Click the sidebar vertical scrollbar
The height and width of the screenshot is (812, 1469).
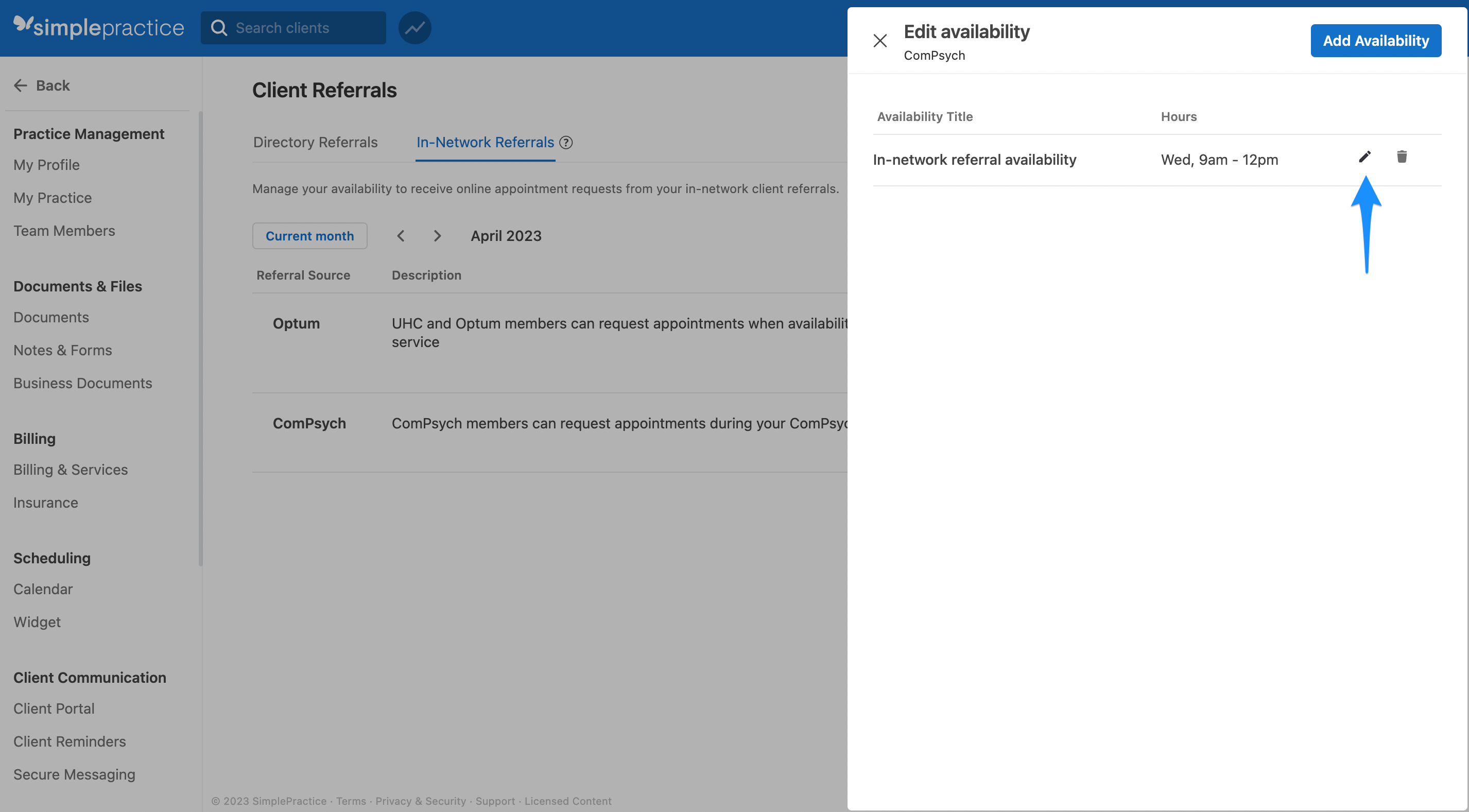pos(200,339)
